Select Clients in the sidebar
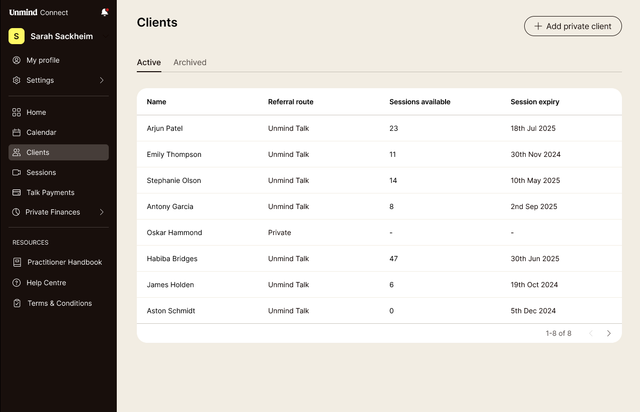This screenshot has height=412, width=640. coord(38,152)
